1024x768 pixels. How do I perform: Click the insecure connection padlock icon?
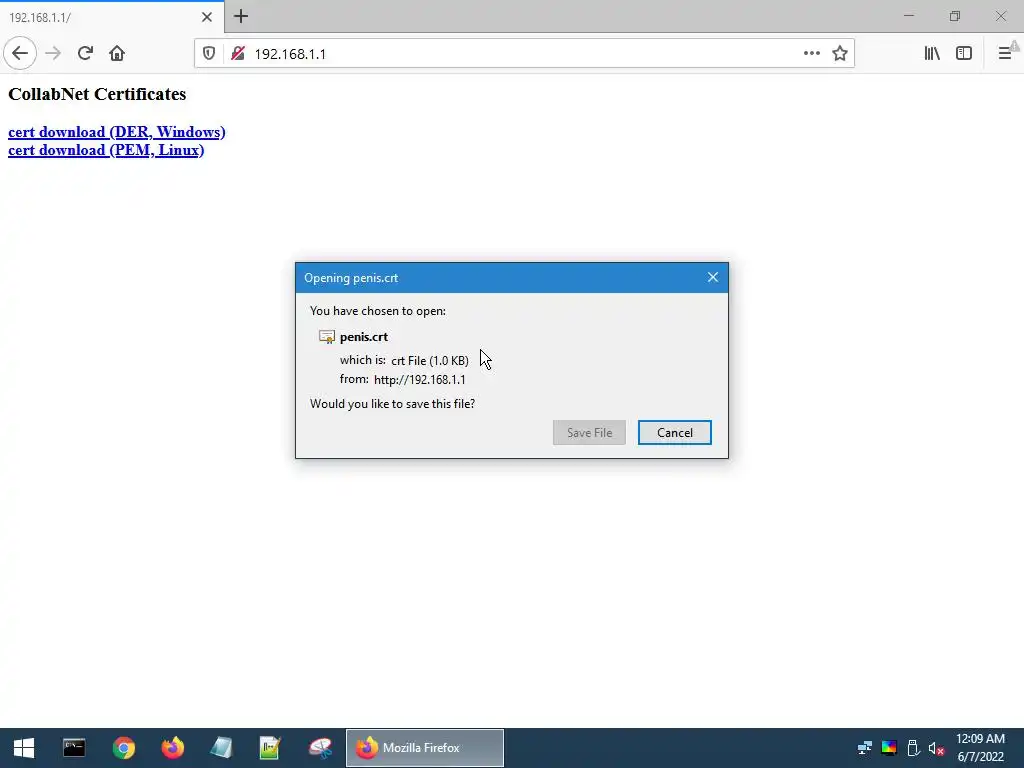(x=238, y=54)
